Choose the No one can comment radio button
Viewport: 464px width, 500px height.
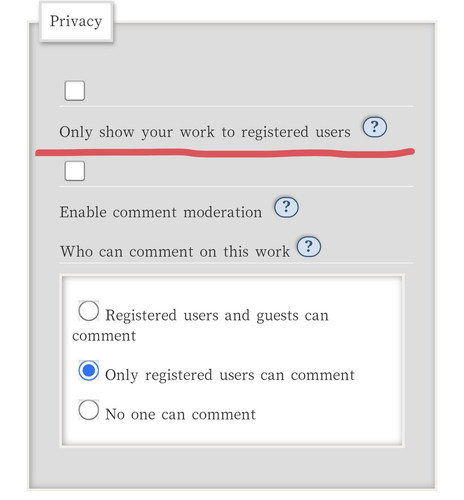[88, 410]
